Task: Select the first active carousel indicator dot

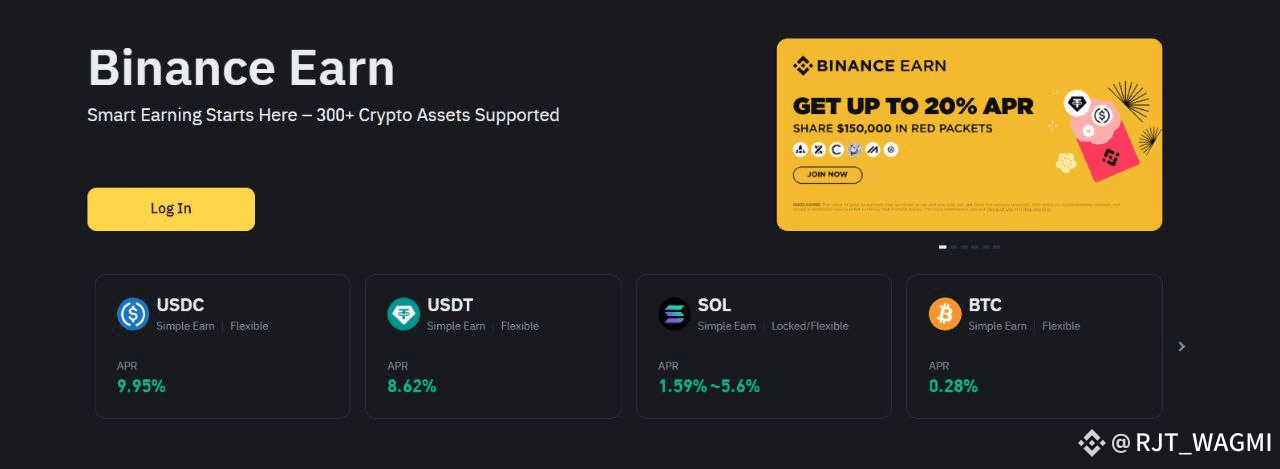Action: click(x=942, y=246)
